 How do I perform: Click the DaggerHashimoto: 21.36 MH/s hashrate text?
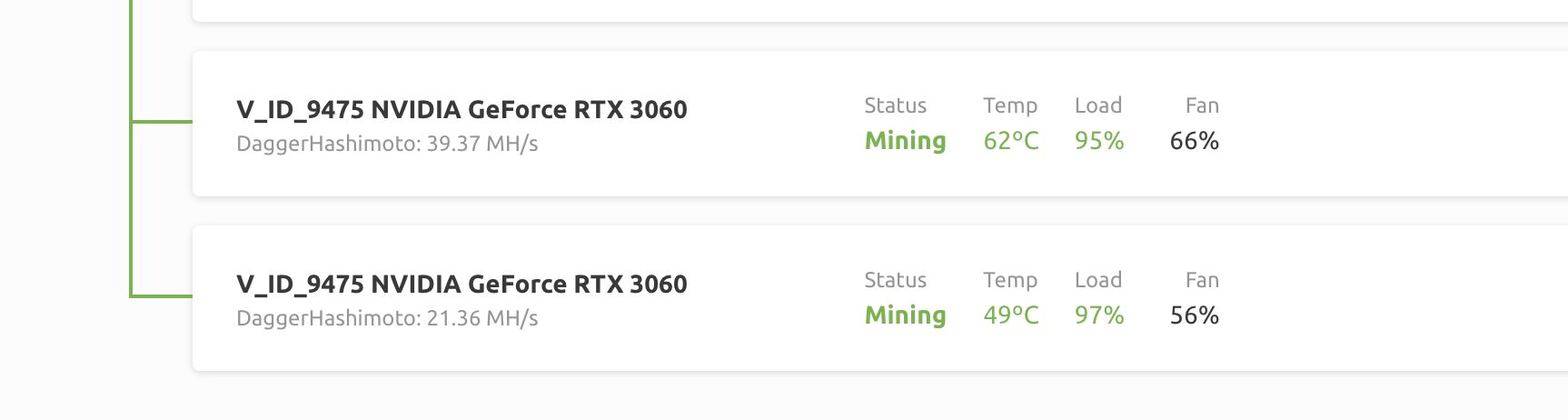(x=387, y=318)
